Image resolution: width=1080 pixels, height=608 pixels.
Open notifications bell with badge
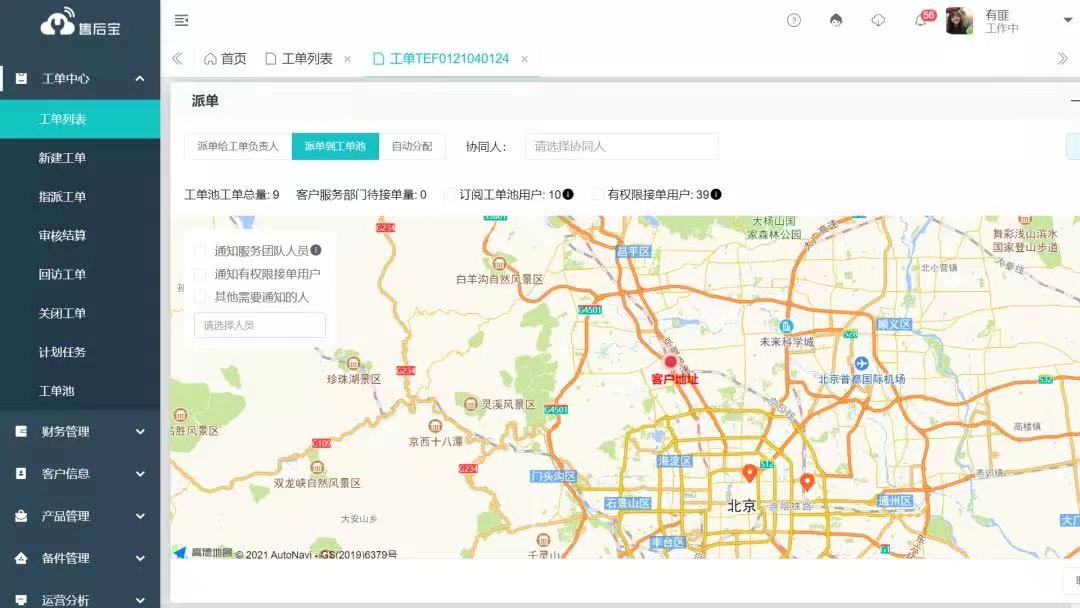921,20
